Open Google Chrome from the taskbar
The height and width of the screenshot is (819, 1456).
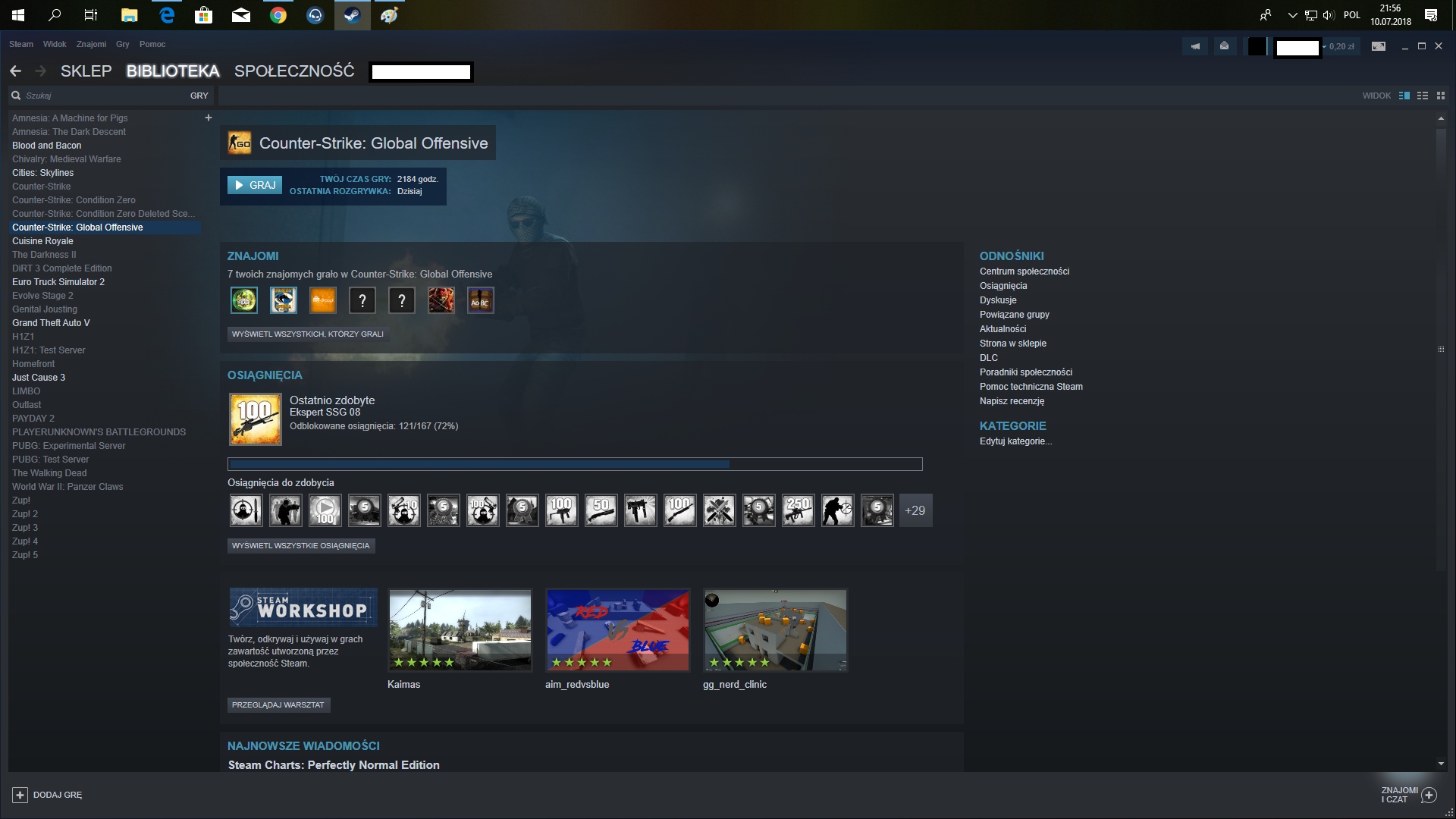click(278, 15)
